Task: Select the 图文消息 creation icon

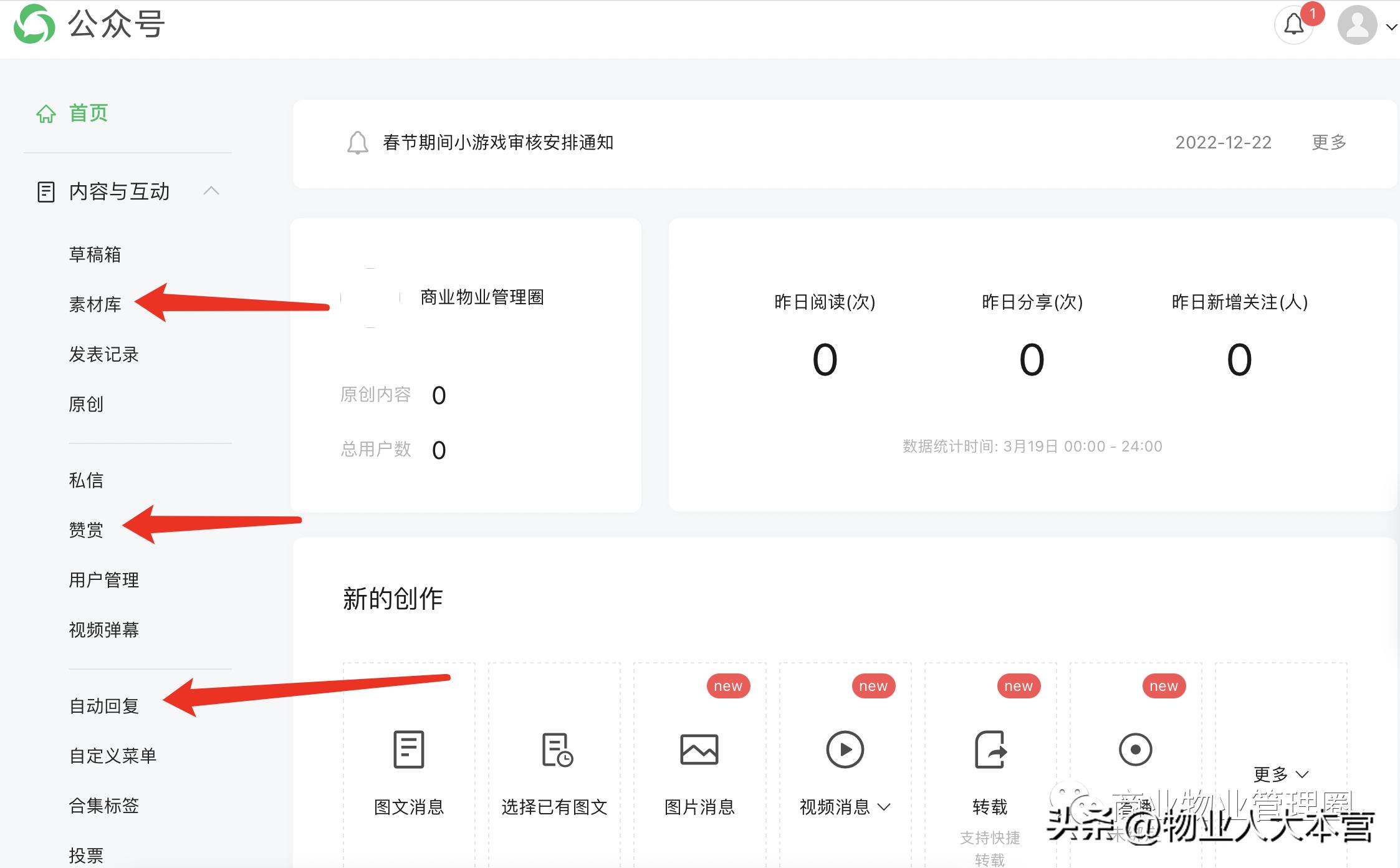Action: [x=408, y=750]
